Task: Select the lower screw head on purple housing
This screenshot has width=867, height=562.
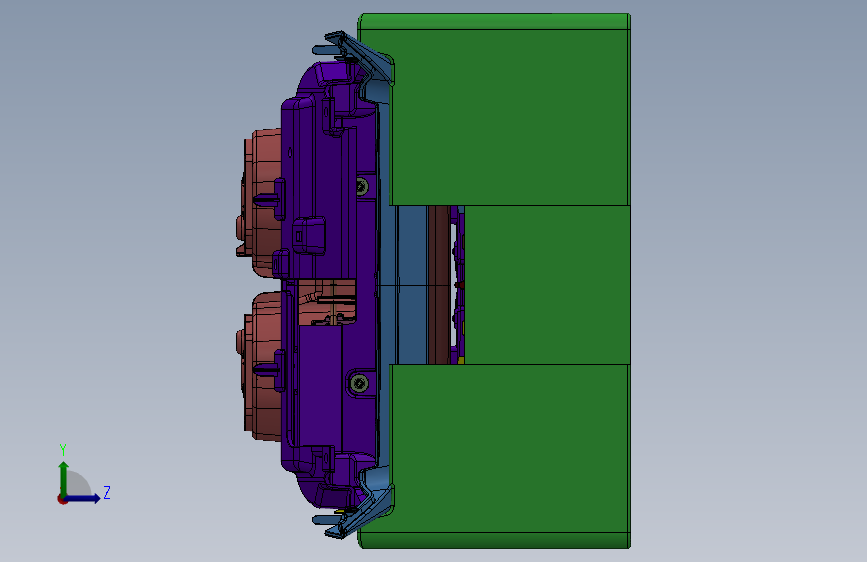Action: pos(359,383)
